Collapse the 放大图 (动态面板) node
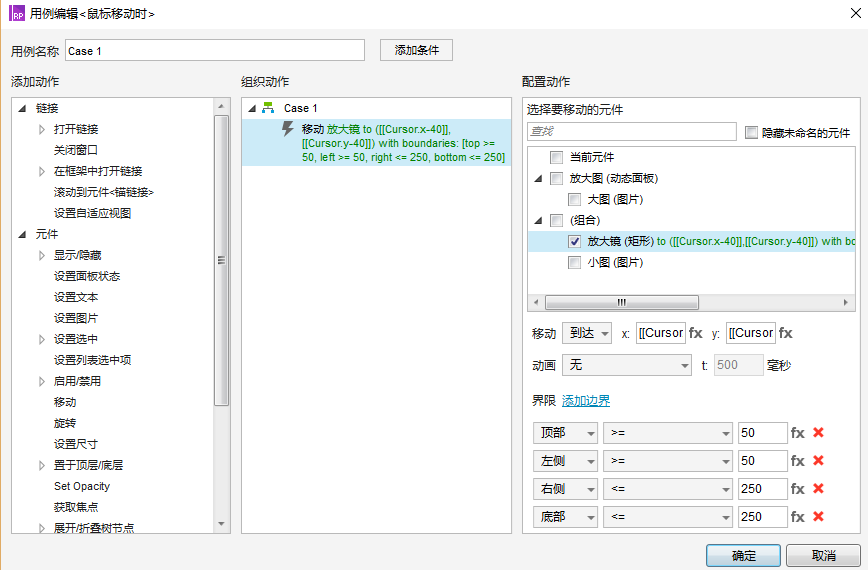This screenshot has width=868, height=570. [538, 179]
